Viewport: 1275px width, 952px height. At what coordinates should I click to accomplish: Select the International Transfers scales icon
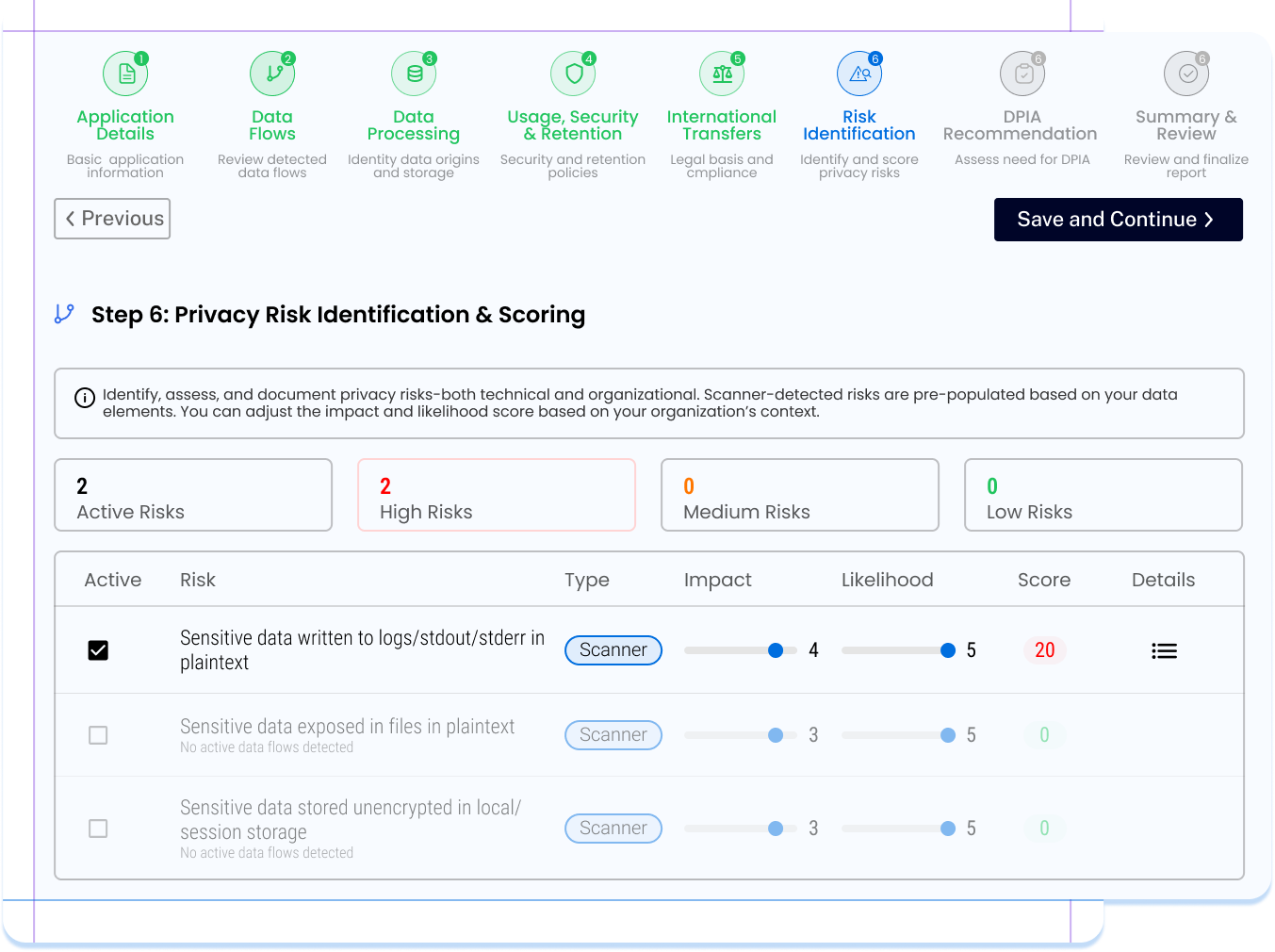[x=722, y=74]
